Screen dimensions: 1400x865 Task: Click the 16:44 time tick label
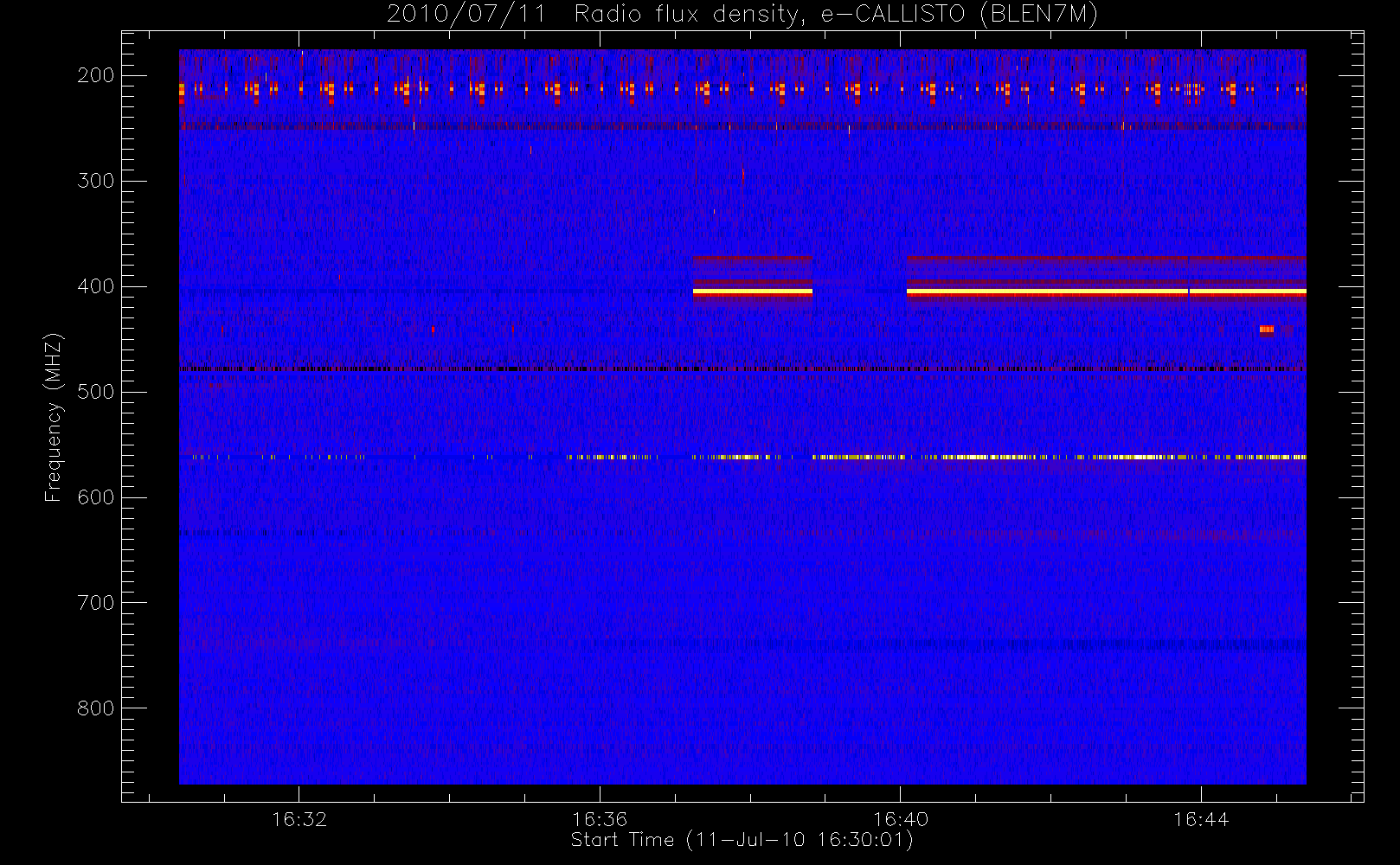(x=1202, y=819)
